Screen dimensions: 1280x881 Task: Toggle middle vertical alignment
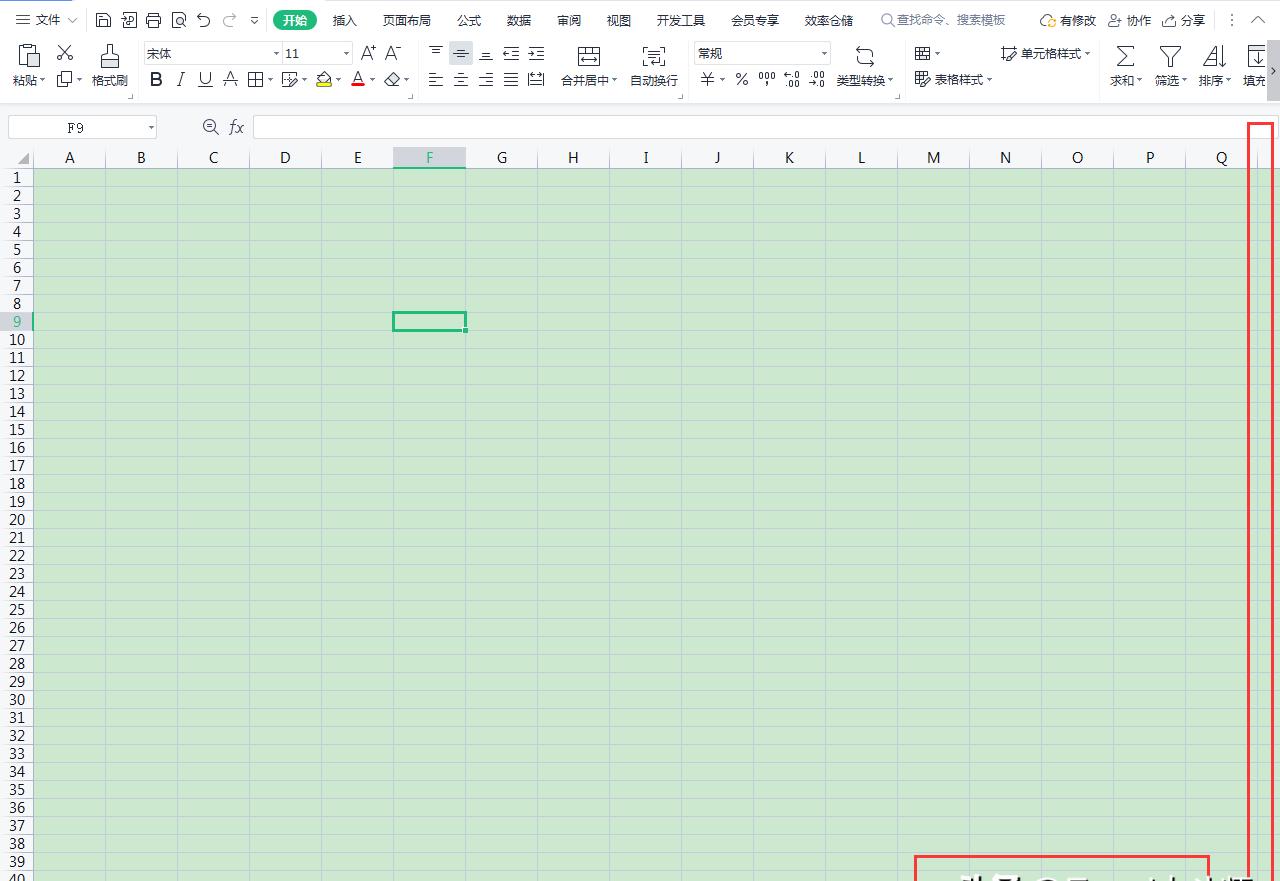pyautogui.click(x=461, y=53)
